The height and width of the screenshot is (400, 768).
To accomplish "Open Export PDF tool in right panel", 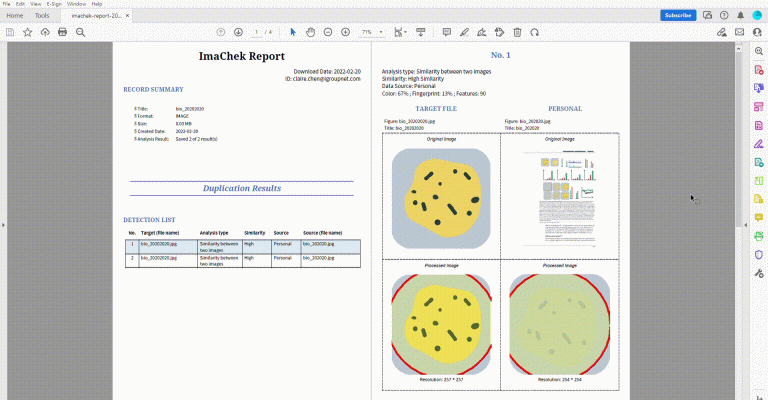I will point(759,88).
